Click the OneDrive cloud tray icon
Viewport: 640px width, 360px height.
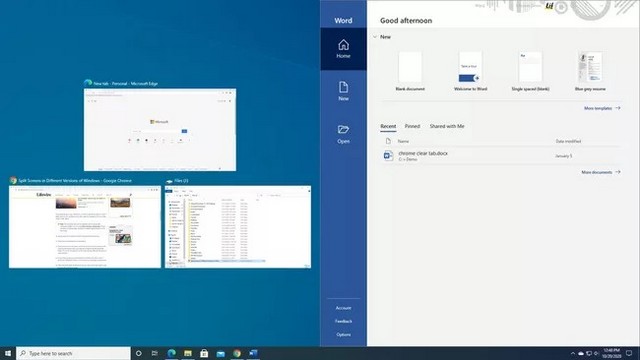click(x=581, y=353)
